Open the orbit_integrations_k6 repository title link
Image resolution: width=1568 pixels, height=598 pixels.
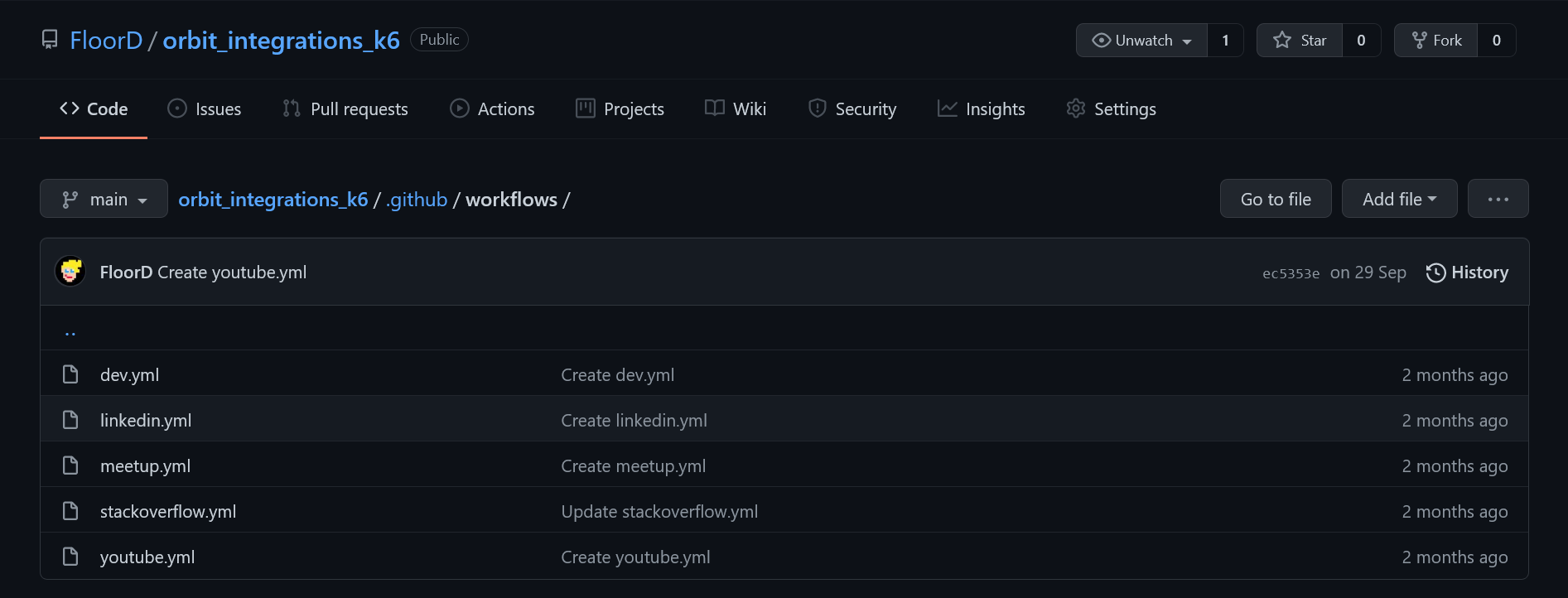[281, 40]
